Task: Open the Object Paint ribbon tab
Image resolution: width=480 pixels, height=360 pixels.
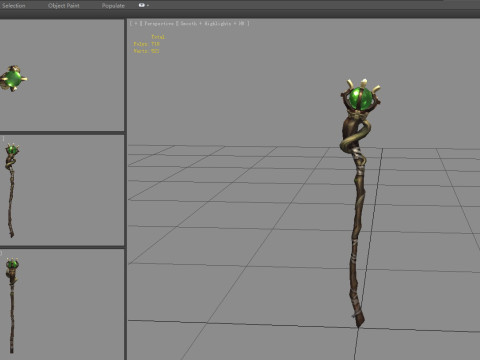Action: click(64, 6)
